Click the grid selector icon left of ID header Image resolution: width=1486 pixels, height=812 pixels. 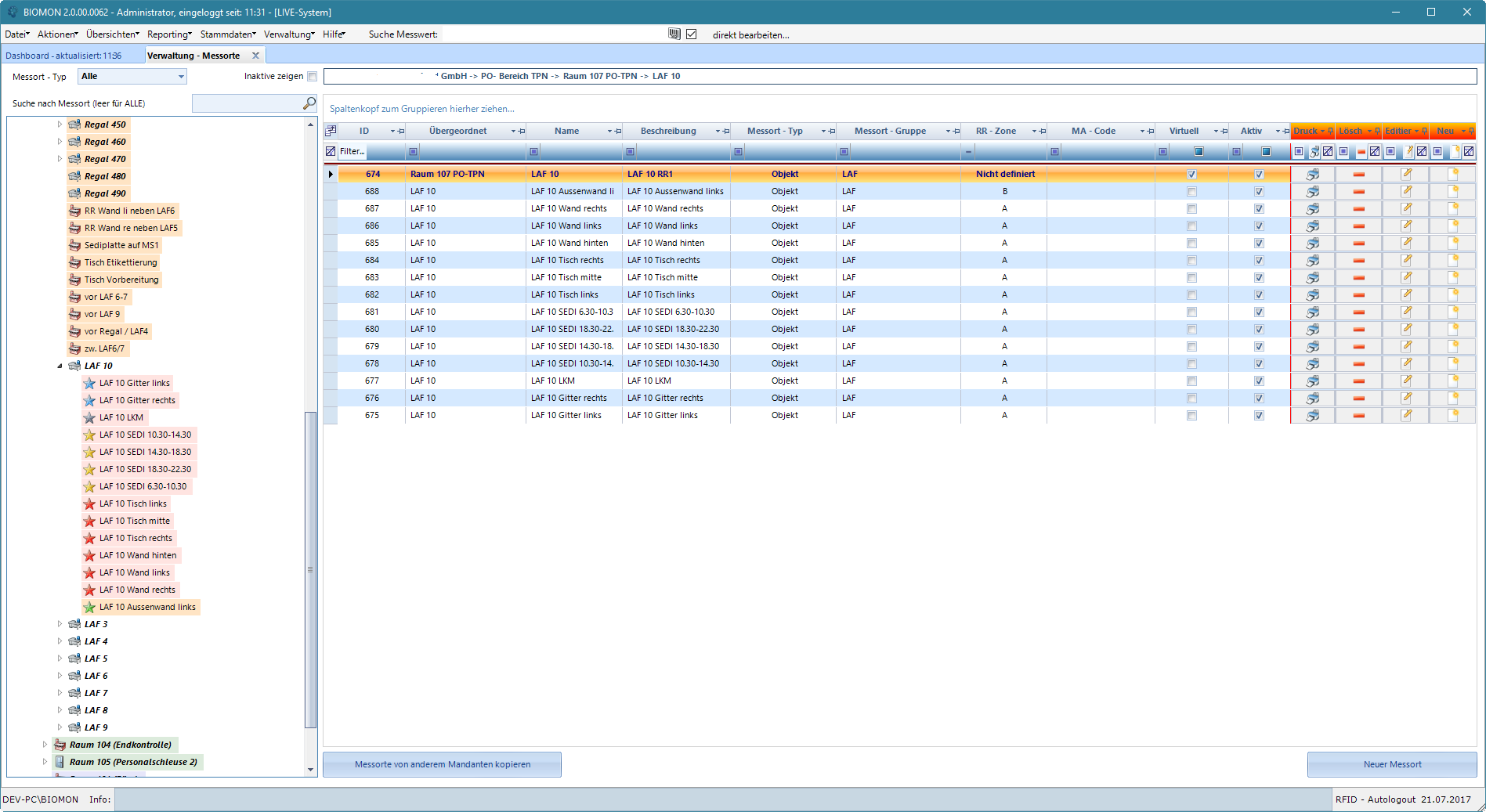(331, 131)
